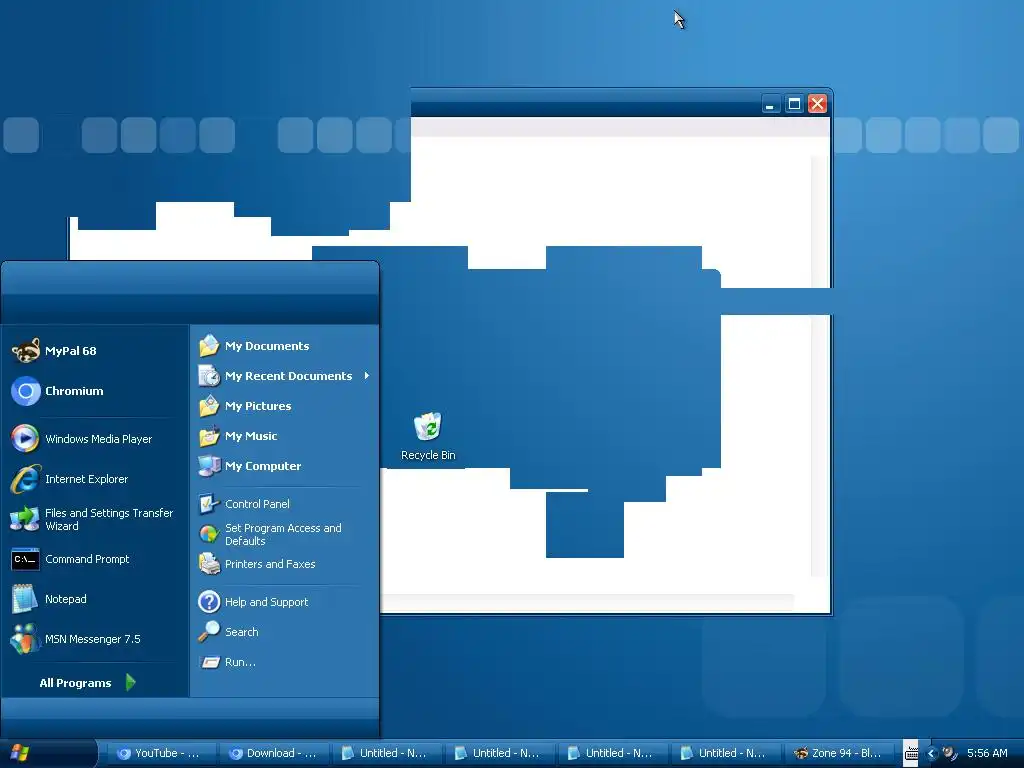
Task: Switch to Zone 94 MyPal taskbar window
Action: point(841,753)
